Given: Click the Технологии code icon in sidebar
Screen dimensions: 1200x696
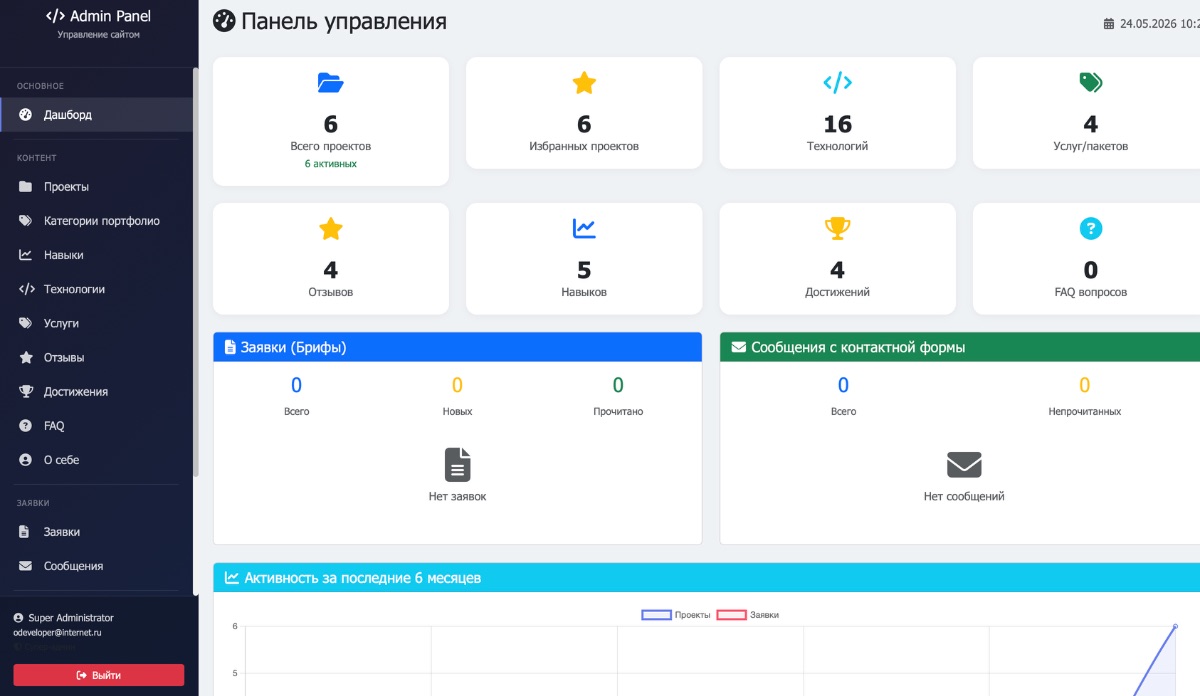Looking at the screenshot, I should coord(26,289).
